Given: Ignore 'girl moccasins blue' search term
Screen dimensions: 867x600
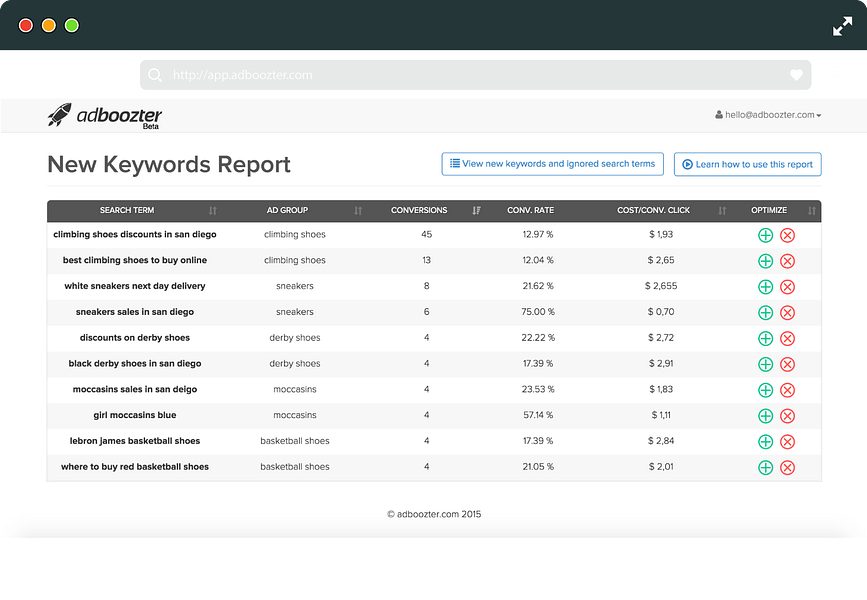Looking at the screenshot, I should [787, 416].
